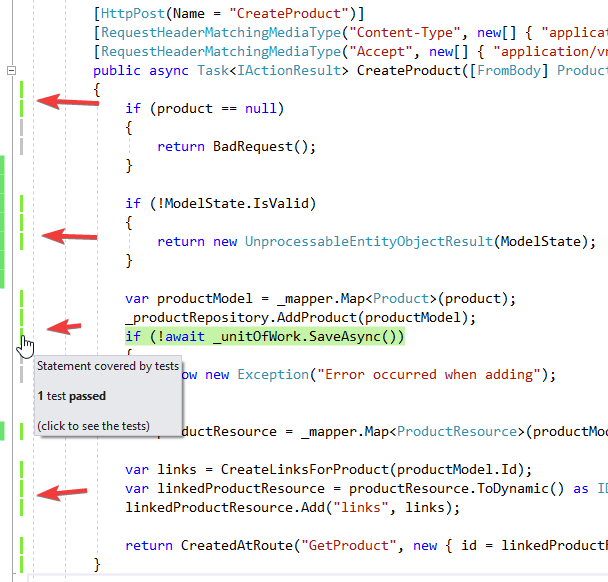The width and height of the screenshot is (608, 582).
Task: Click the FromBody attribute
Action: tap(509, 71)
